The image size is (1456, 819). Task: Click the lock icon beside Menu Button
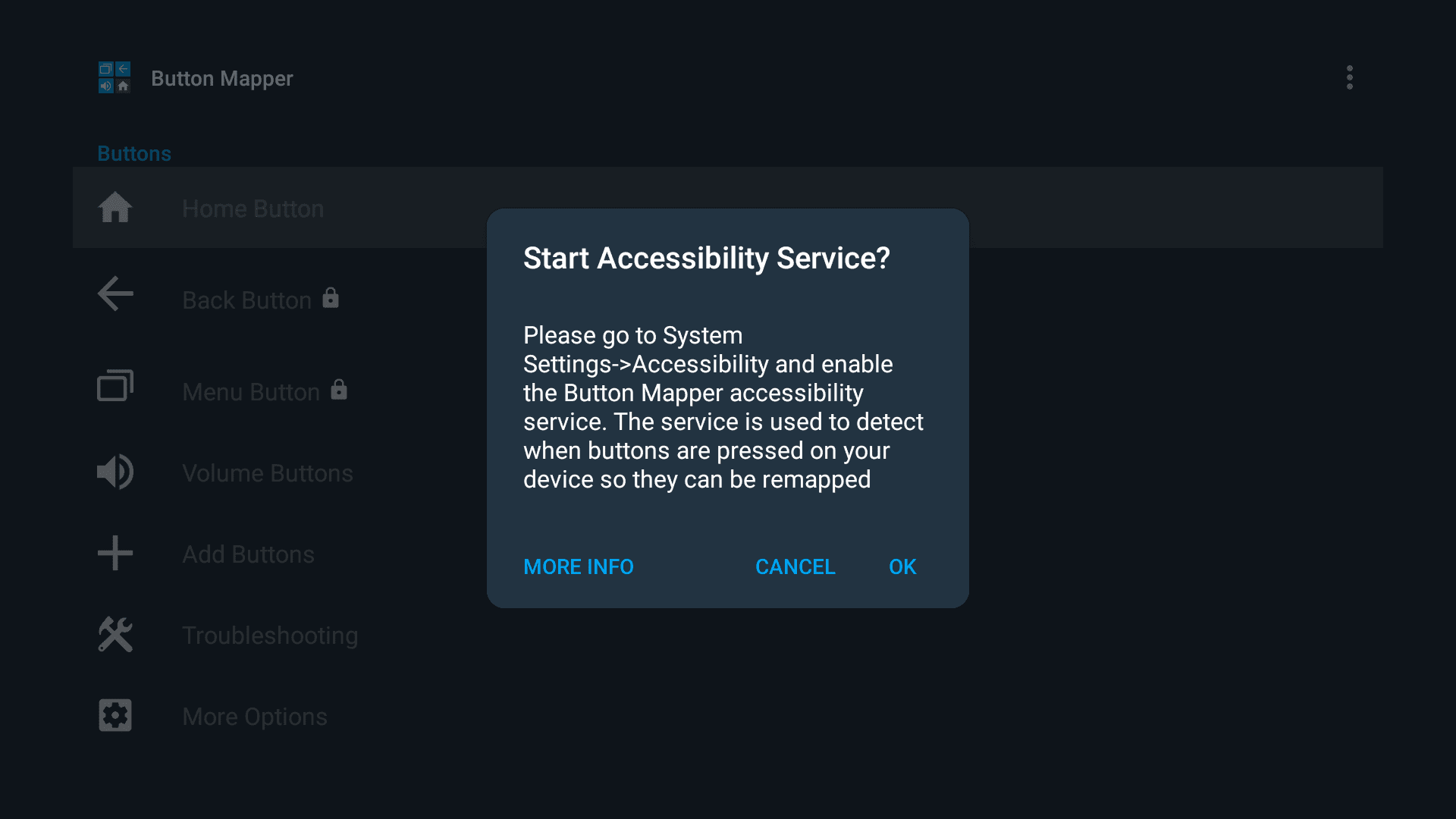click(x=339, y=390)
